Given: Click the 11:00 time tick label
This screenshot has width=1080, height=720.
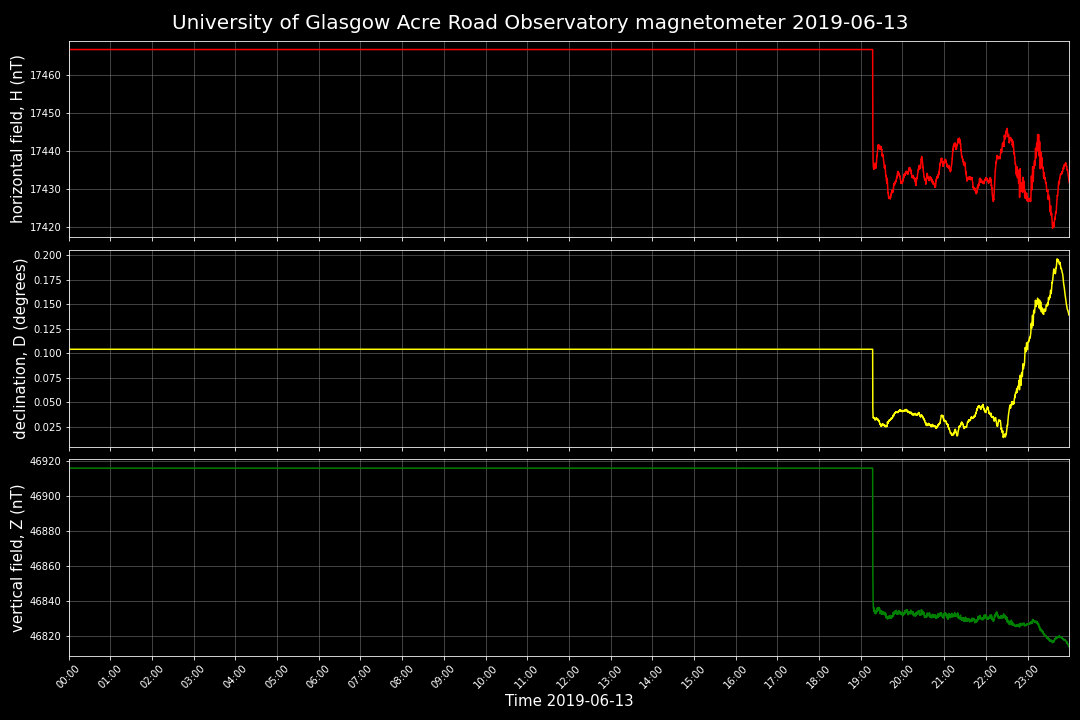Looking at the screenshot, I should (525, 677).
